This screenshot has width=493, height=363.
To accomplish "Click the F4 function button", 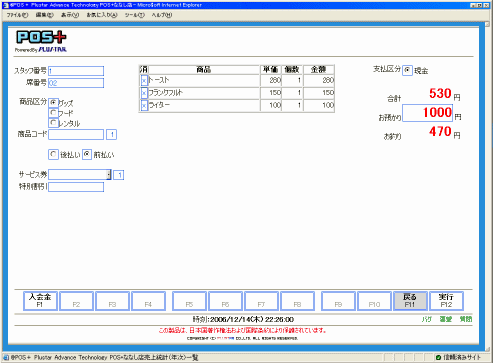I will click(148, 301).
